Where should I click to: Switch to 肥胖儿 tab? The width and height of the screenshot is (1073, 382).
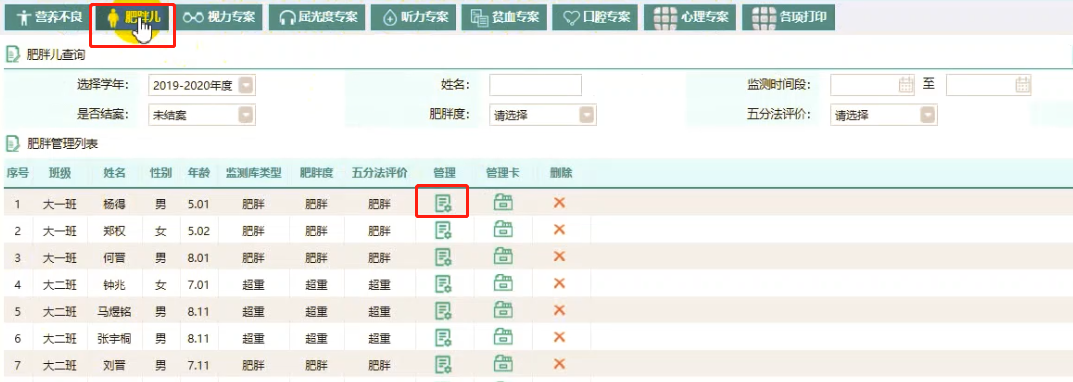(133, 18)
